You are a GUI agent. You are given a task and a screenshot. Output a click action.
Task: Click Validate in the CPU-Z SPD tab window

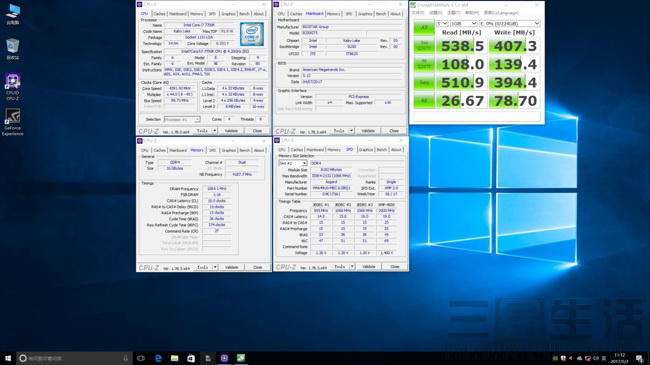(369, 267)
